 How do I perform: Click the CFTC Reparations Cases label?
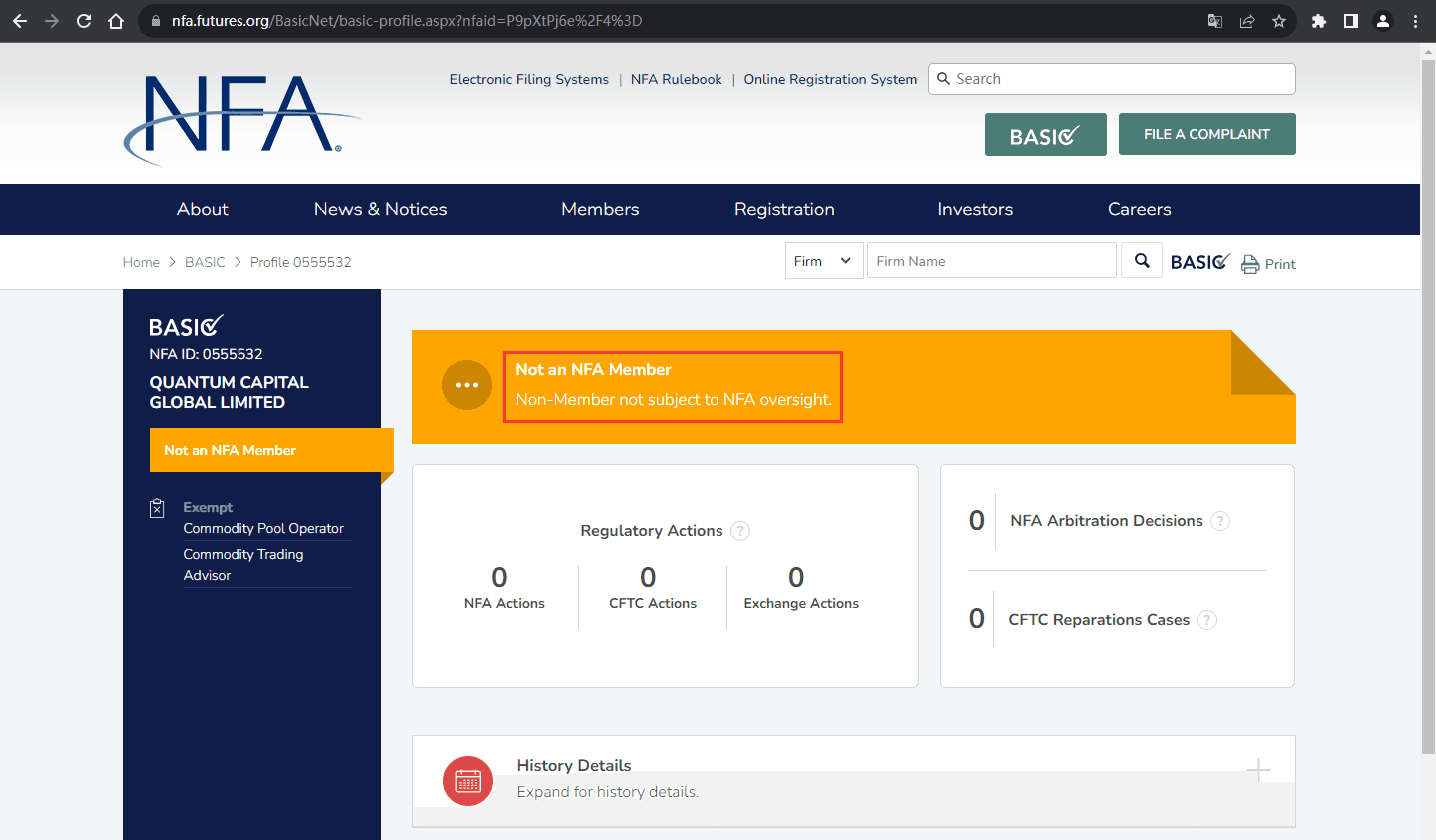click(x=1099, y=620)
